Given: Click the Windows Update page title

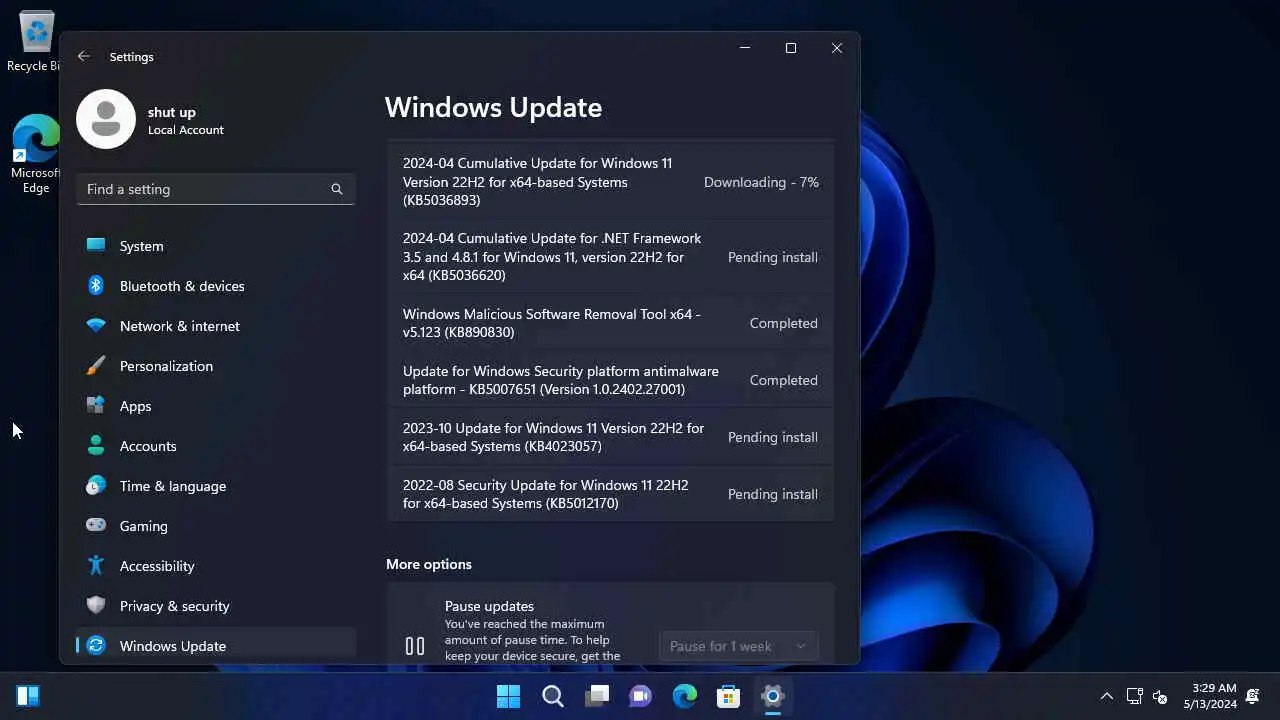Looking at the screenshot, I should point(493,107).
